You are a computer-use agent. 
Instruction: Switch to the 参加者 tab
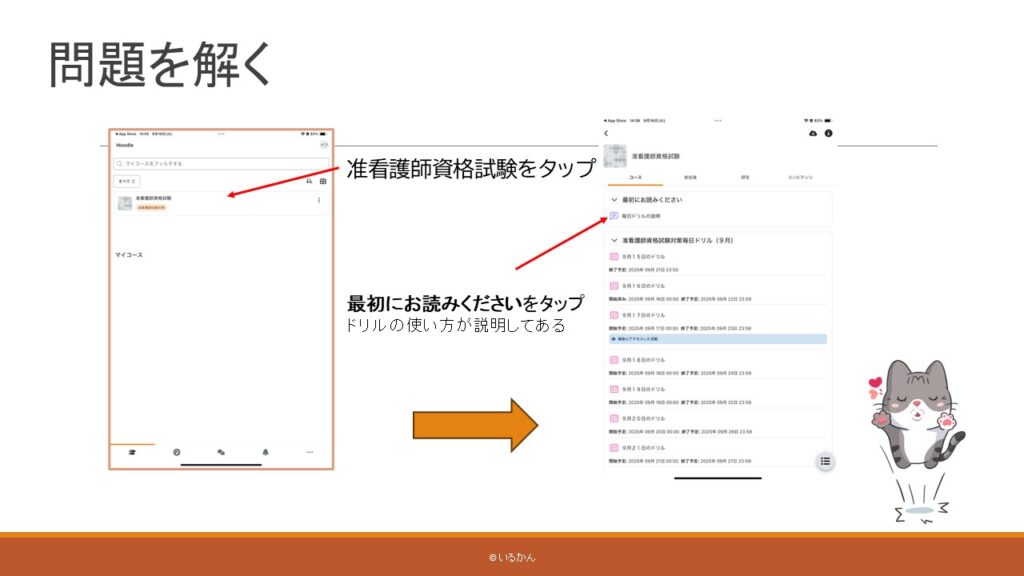[x=690, y=177]
